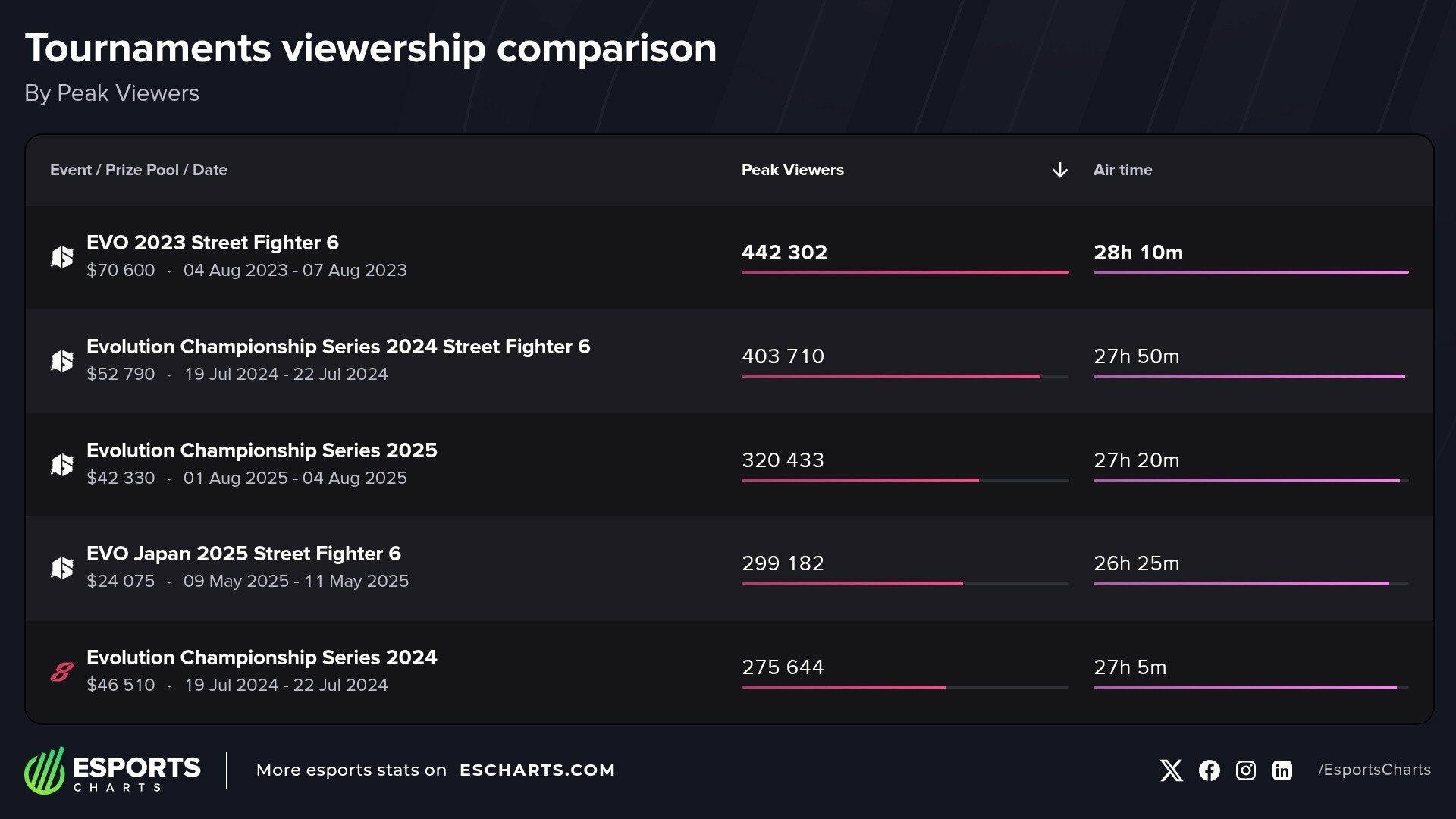This screenshot has height=819, width=1456.
Task: Click the EVO Japan 2025 game icon
Action: 62,567
